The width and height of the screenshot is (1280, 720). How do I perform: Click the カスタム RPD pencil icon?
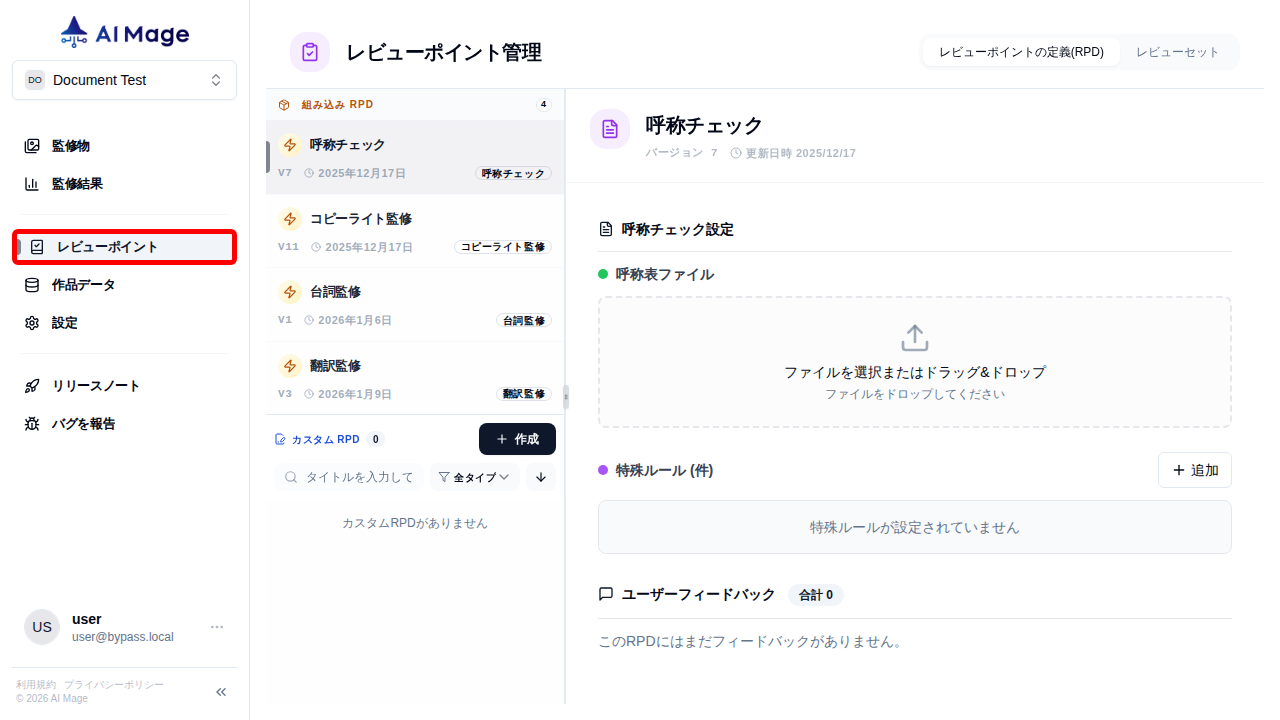278,438
